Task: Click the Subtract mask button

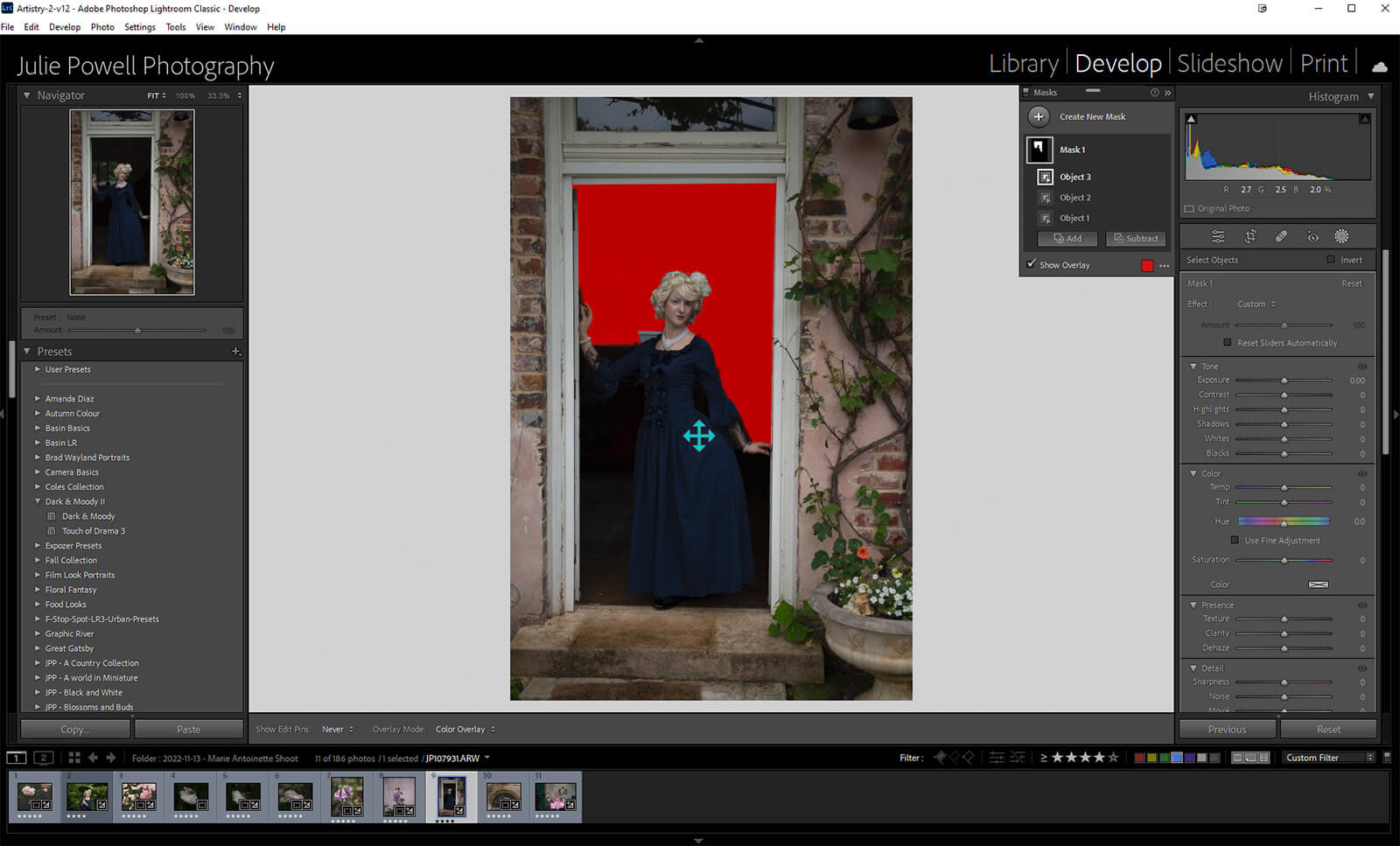Action: click(1136, 238)
